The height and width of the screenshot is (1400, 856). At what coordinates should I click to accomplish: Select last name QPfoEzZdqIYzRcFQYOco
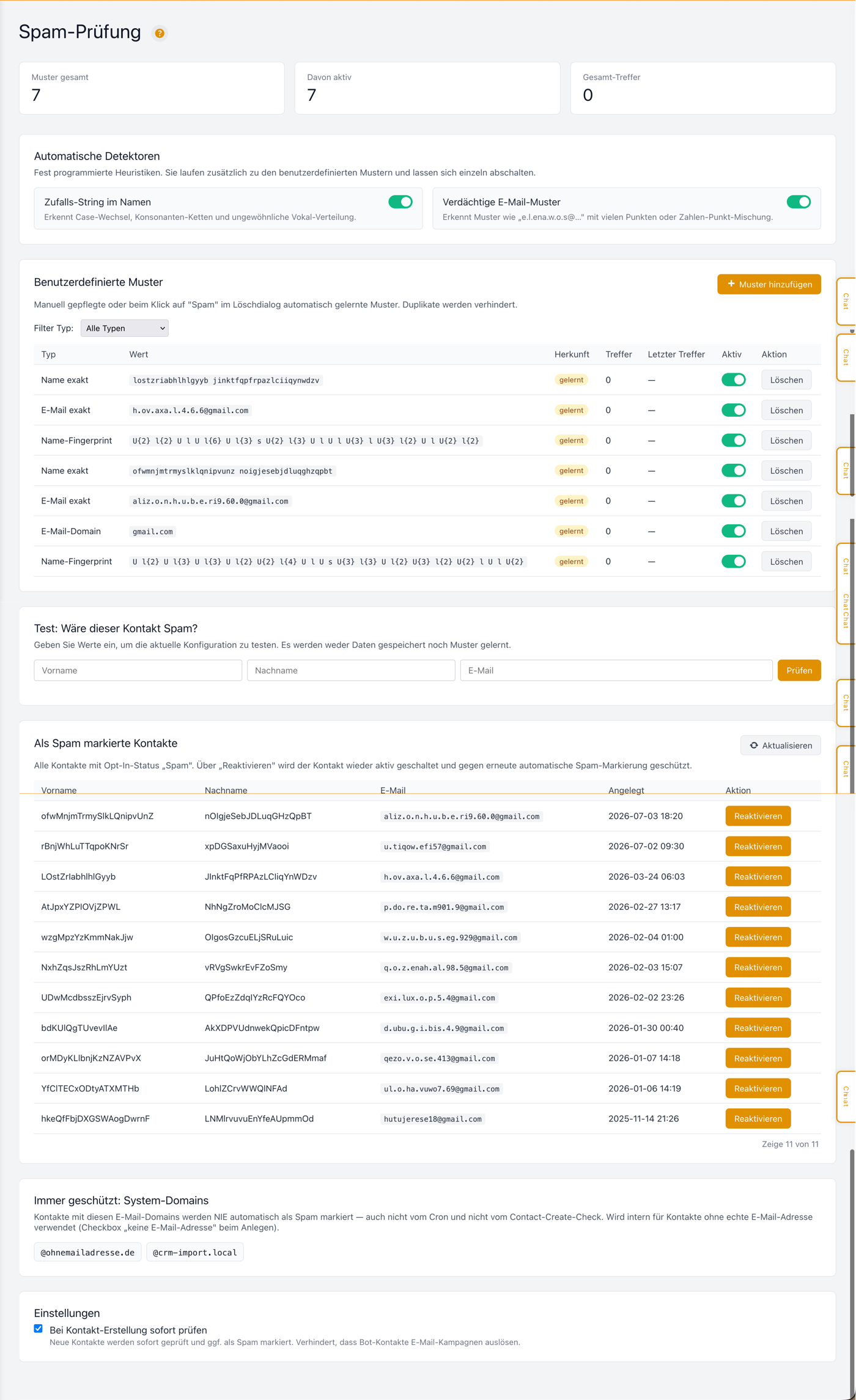255,997
